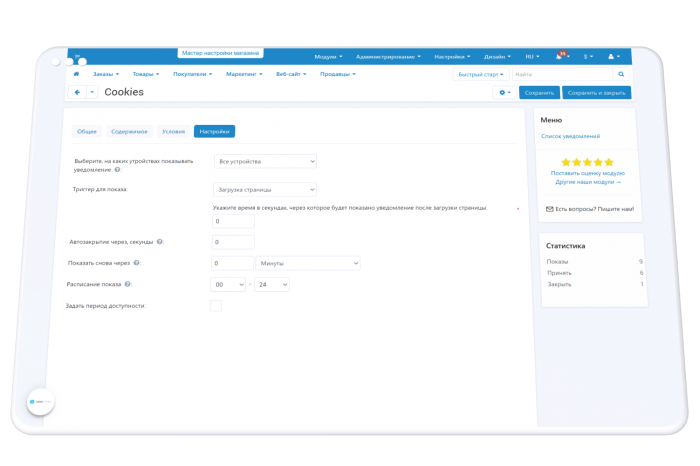Click the search magnifier icon

621,74
